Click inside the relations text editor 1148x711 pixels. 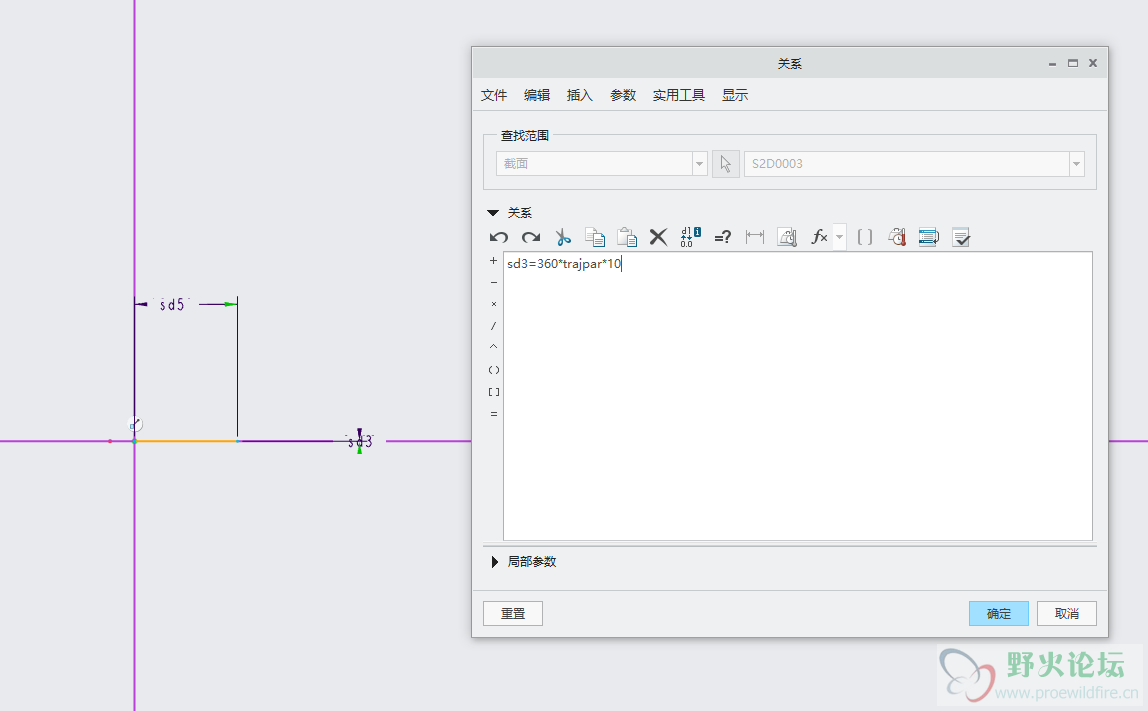coord(798,396)
